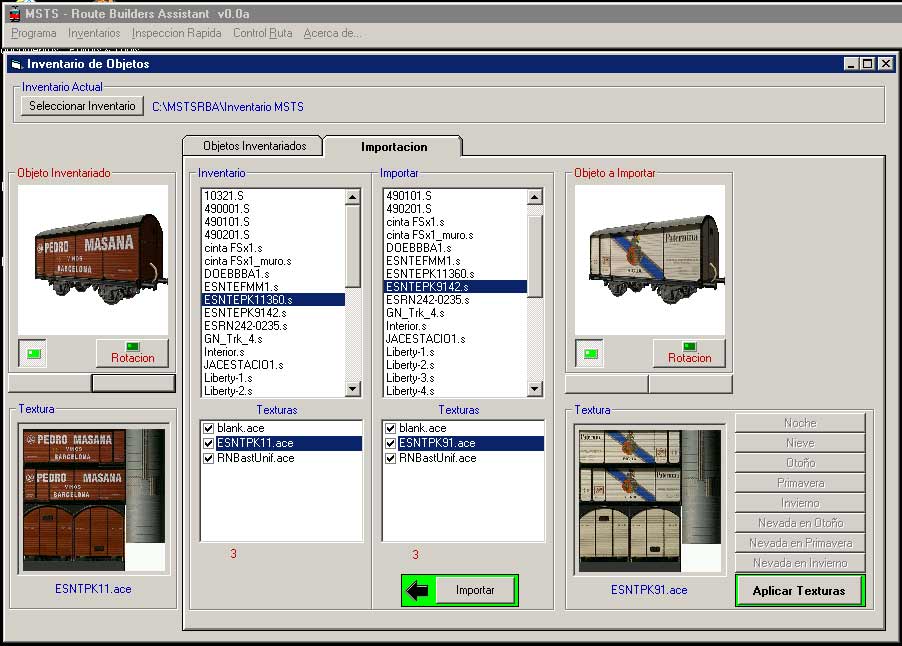Open the Control Ruta menu
Image resolution: width=902 pixels, height=646 pixels.
(261, 33)
